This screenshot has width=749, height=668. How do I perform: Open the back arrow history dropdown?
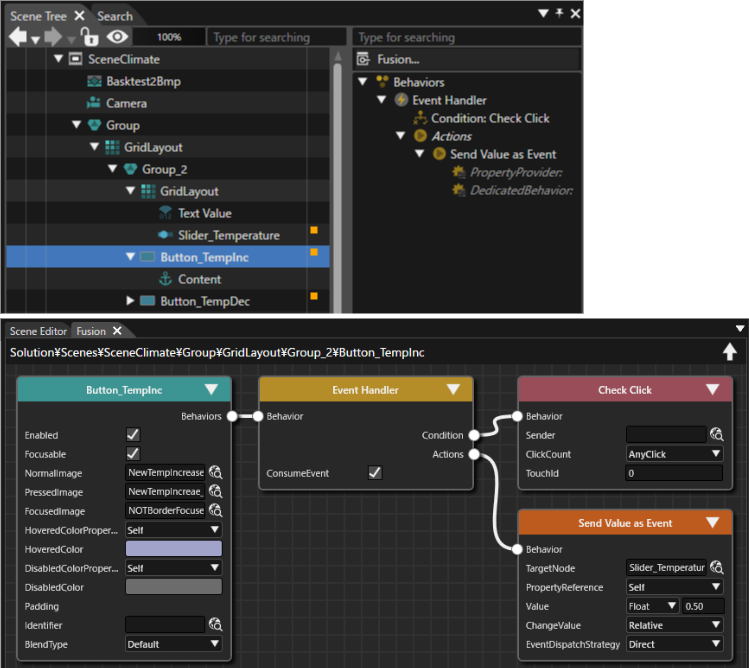[x=35, y=40]
